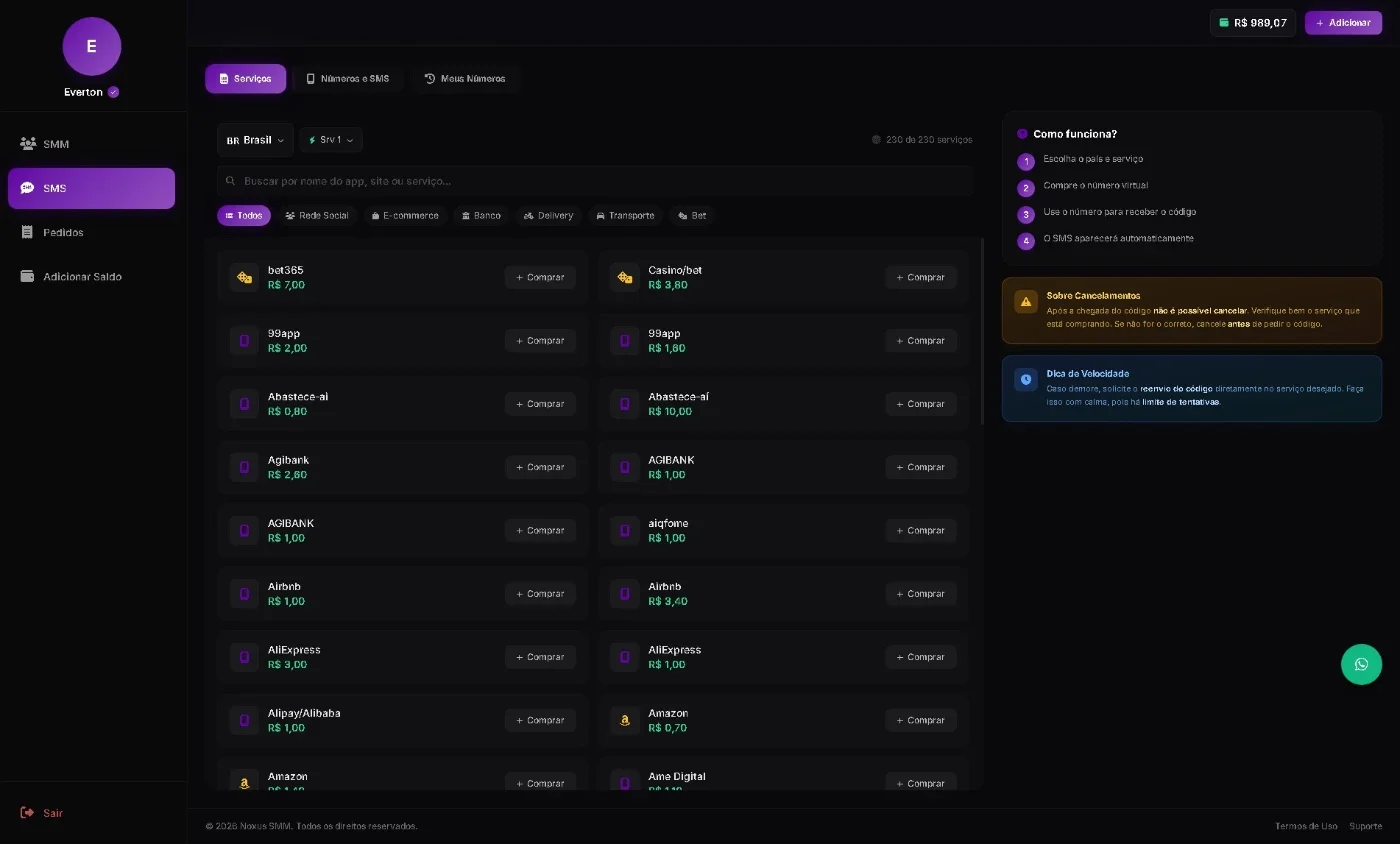Switch to the Números e SMS tab
Screen dimensions: 1400x844
[x=348, y=79]
